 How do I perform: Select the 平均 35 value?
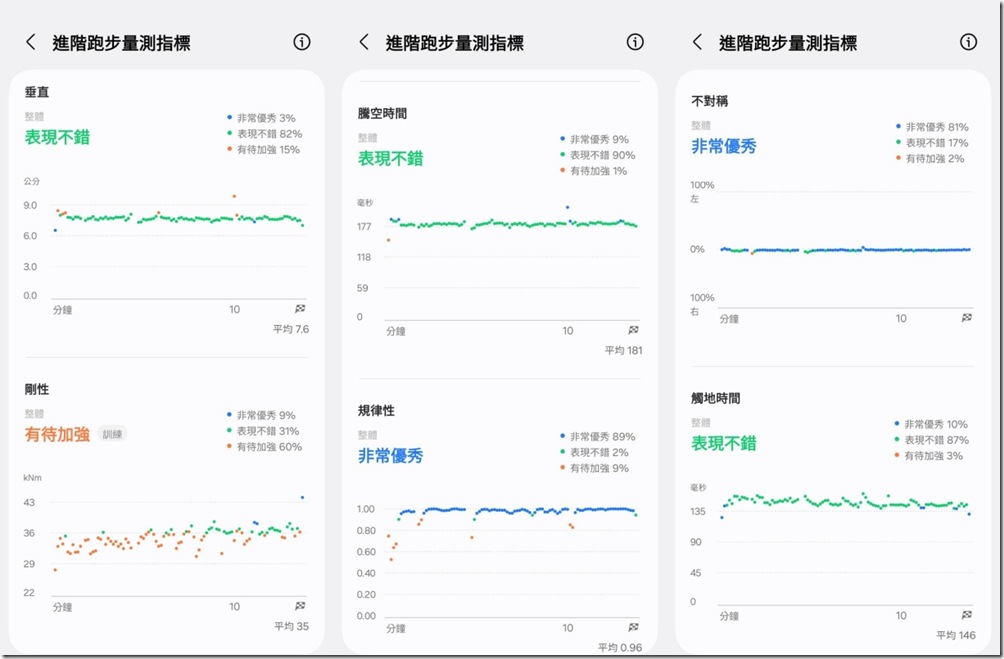coord(291,626)
